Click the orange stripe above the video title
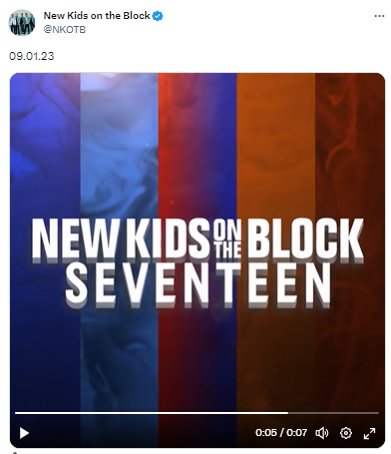The height and width of the screenshot is (454, 391). (276, 143)
